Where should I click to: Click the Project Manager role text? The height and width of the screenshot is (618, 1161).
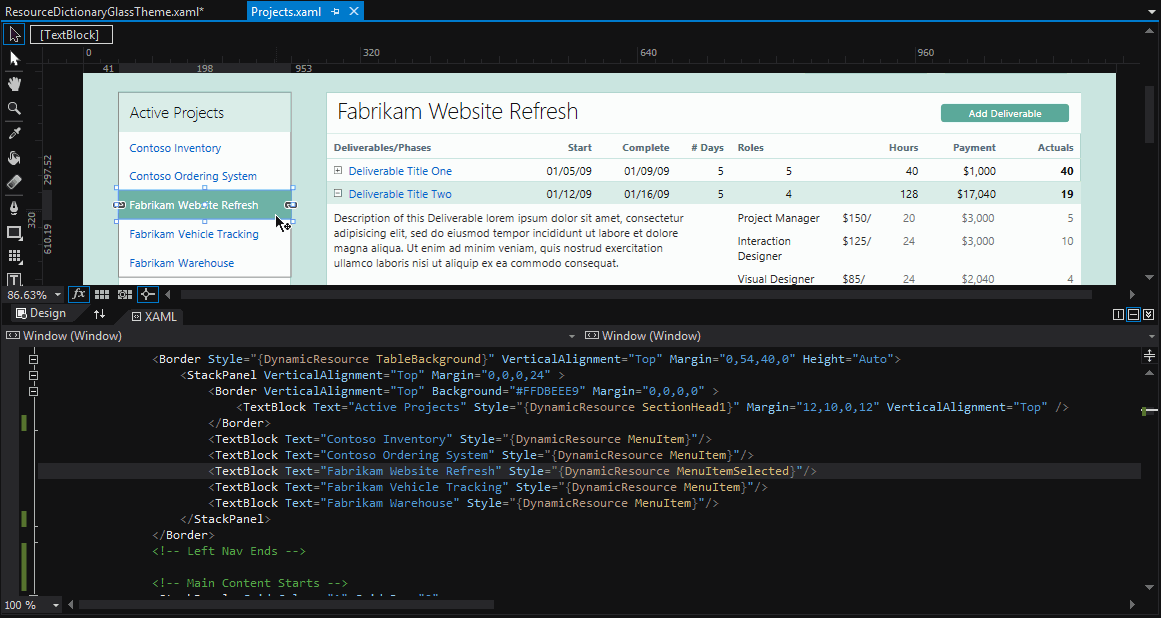coord(778,218)
